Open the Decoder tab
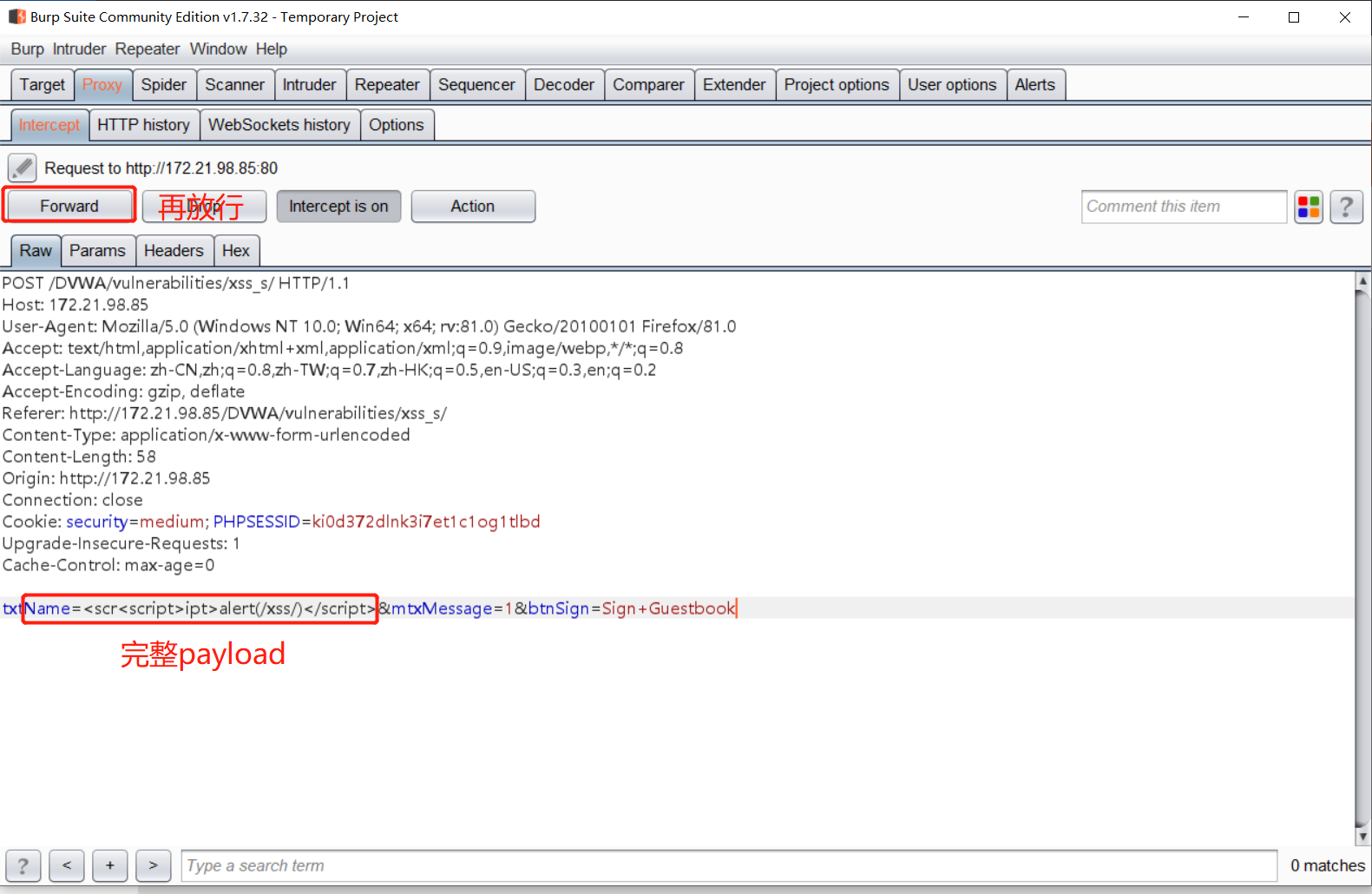Screen dimensions: 1372x894 pos(564,85)
